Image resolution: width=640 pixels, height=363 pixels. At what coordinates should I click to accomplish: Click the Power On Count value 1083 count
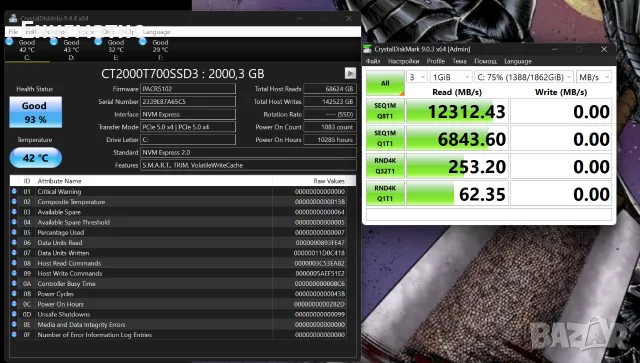pyautogui.click(x=330, y=127)
